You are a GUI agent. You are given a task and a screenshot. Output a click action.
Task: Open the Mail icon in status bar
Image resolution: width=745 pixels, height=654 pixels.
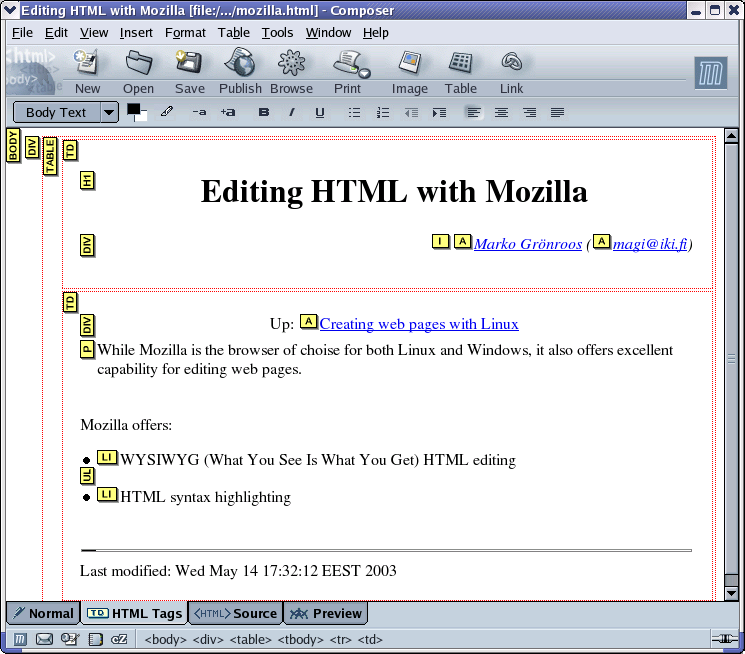coord(45,639)
